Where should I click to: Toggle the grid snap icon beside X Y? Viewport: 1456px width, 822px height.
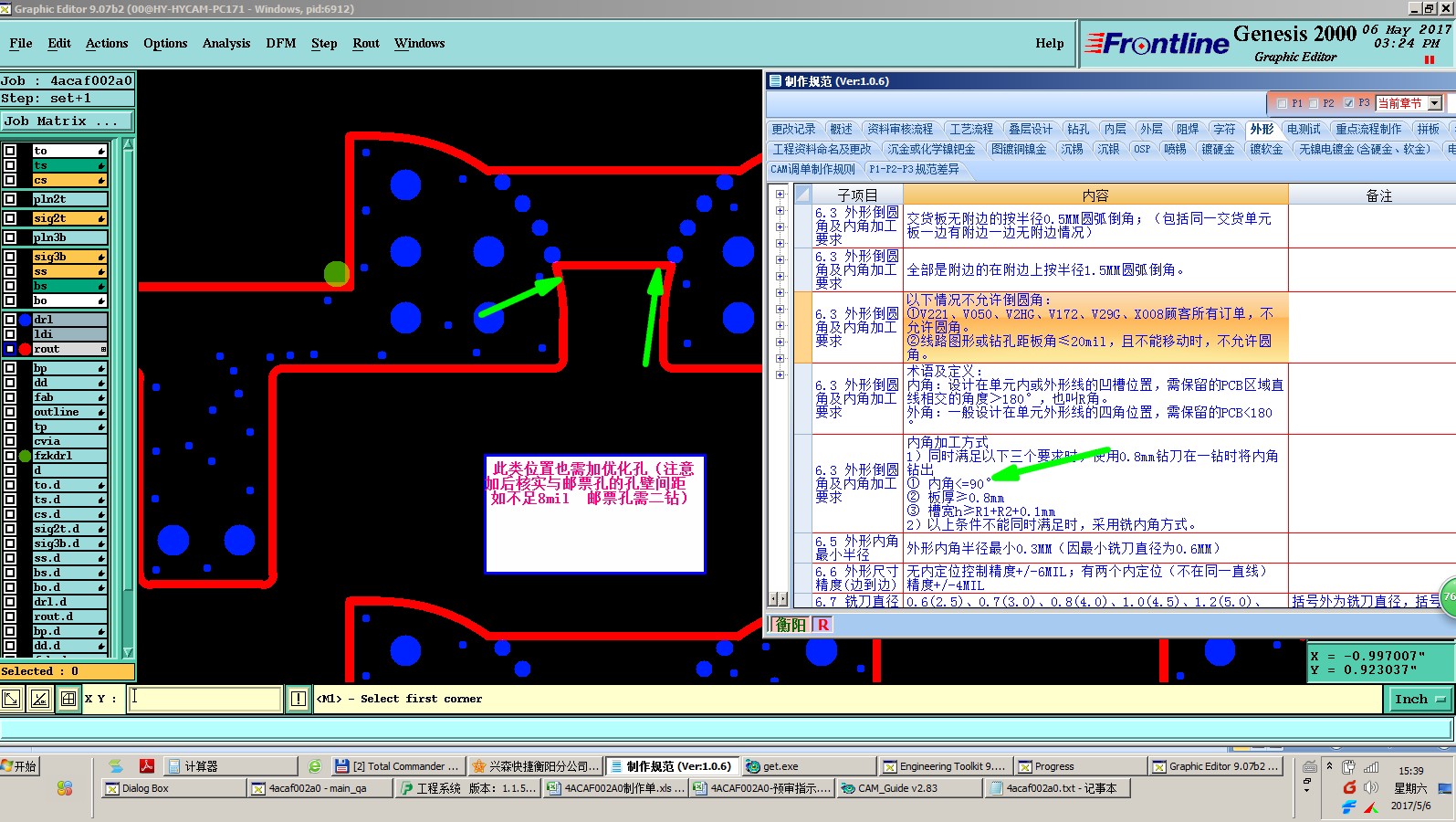click(x=68, y=699)
